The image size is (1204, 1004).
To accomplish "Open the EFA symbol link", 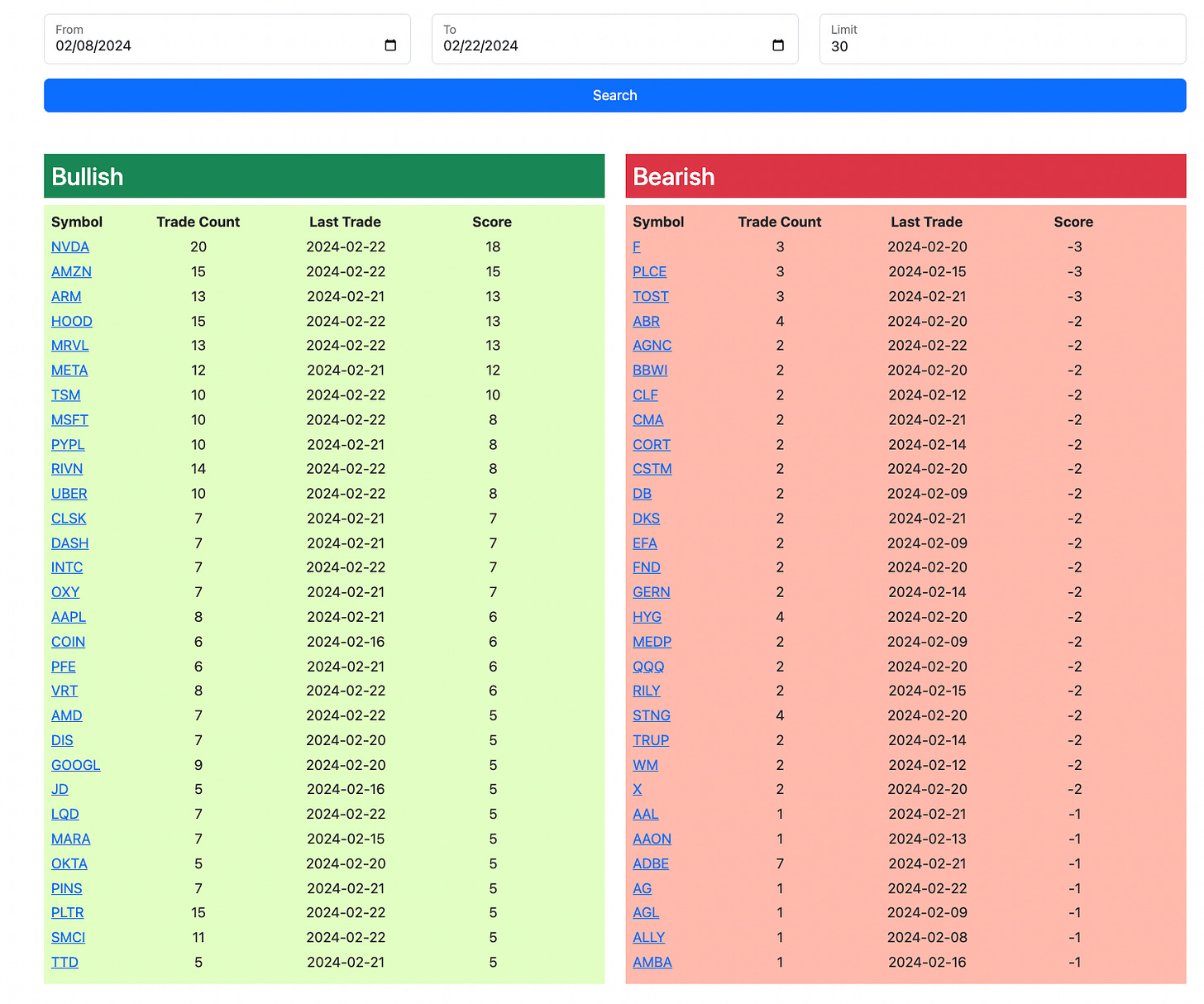I will point(645,543).
